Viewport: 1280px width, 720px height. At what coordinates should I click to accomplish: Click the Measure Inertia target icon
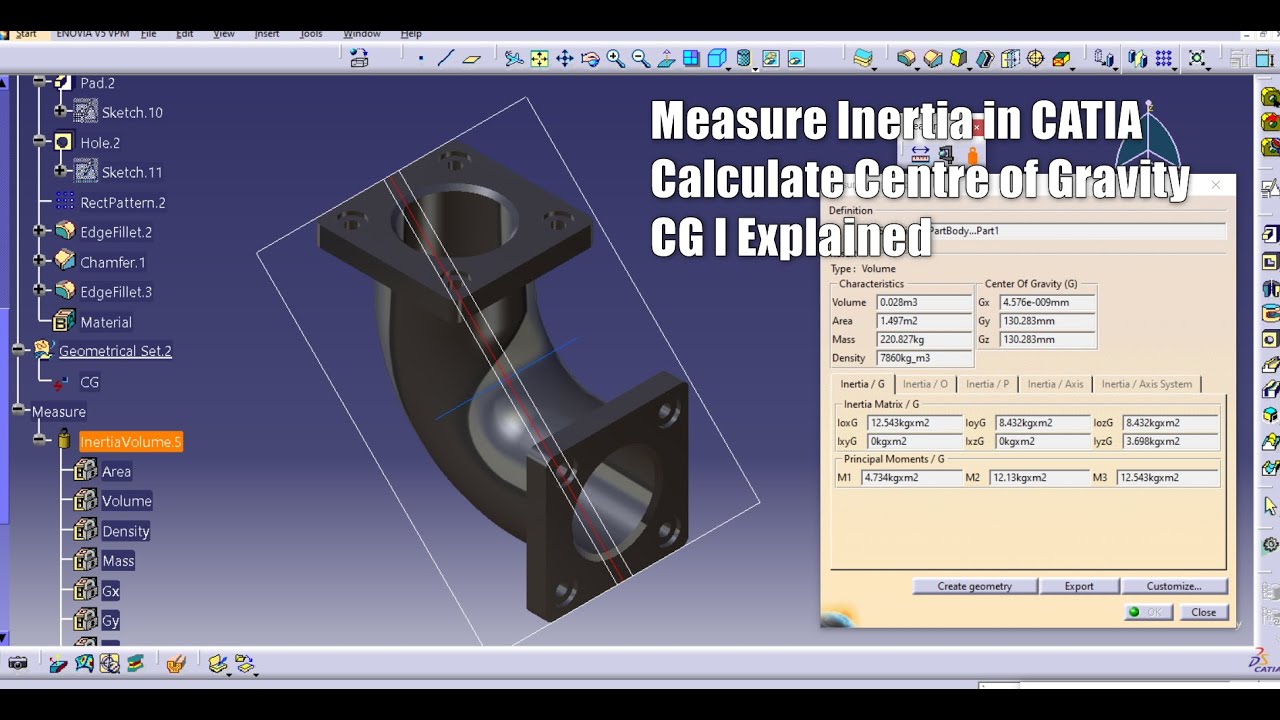(1035, 59)
